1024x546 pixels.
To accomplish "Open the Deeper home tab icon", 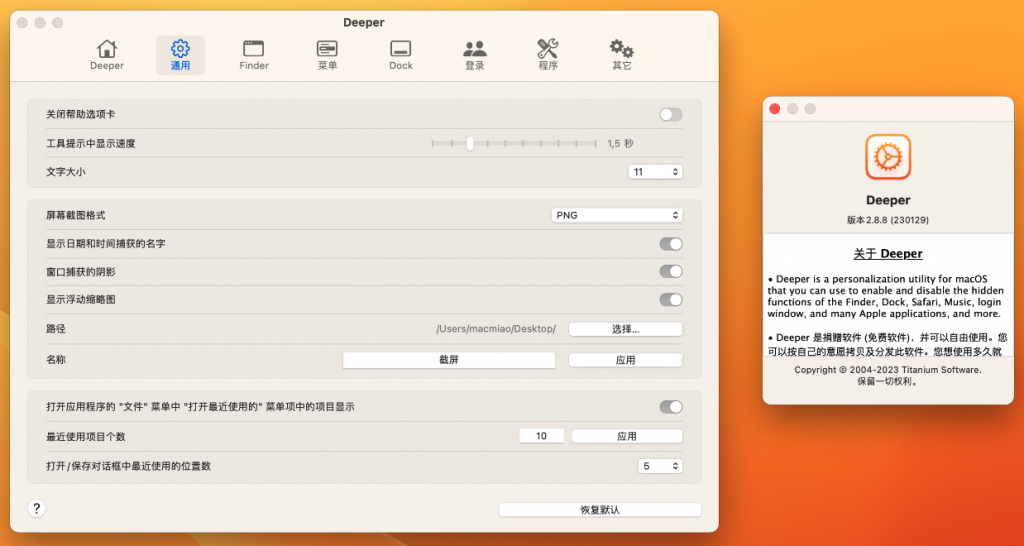I will (x=106, y=49).
